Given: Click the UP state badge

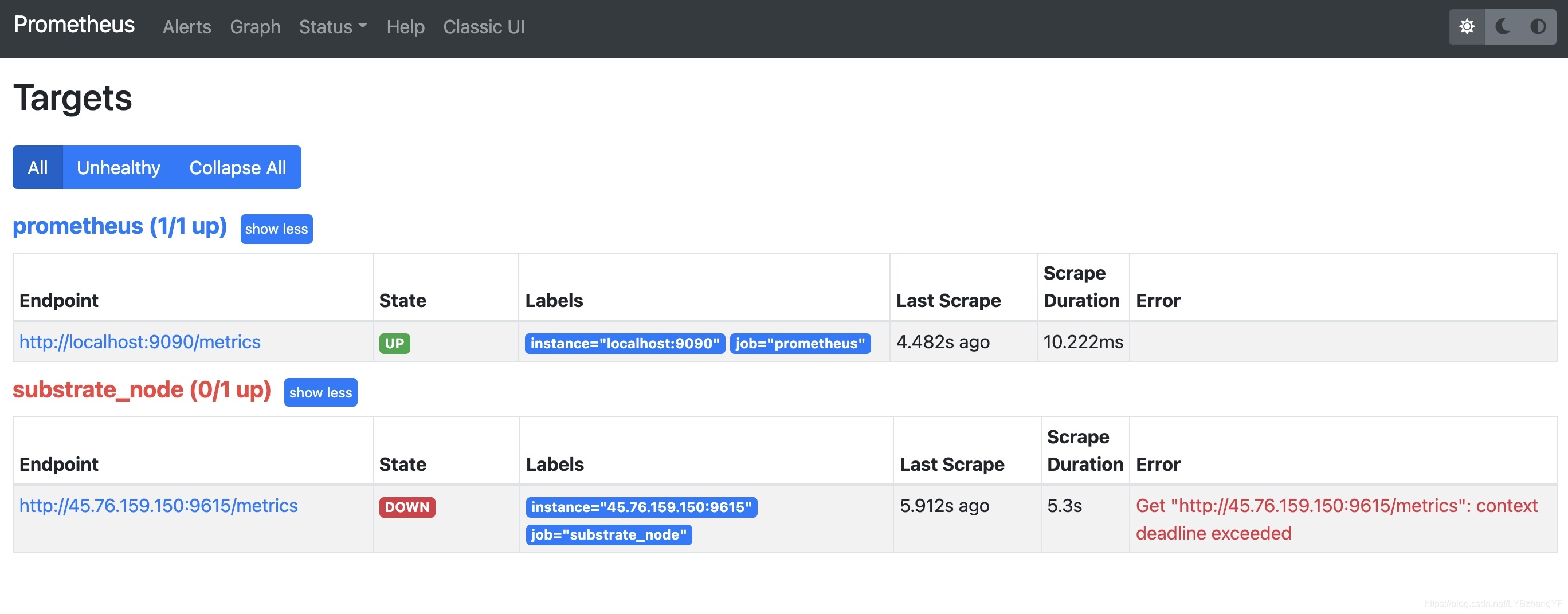Looking at the screenshot, I should (394, 343).
